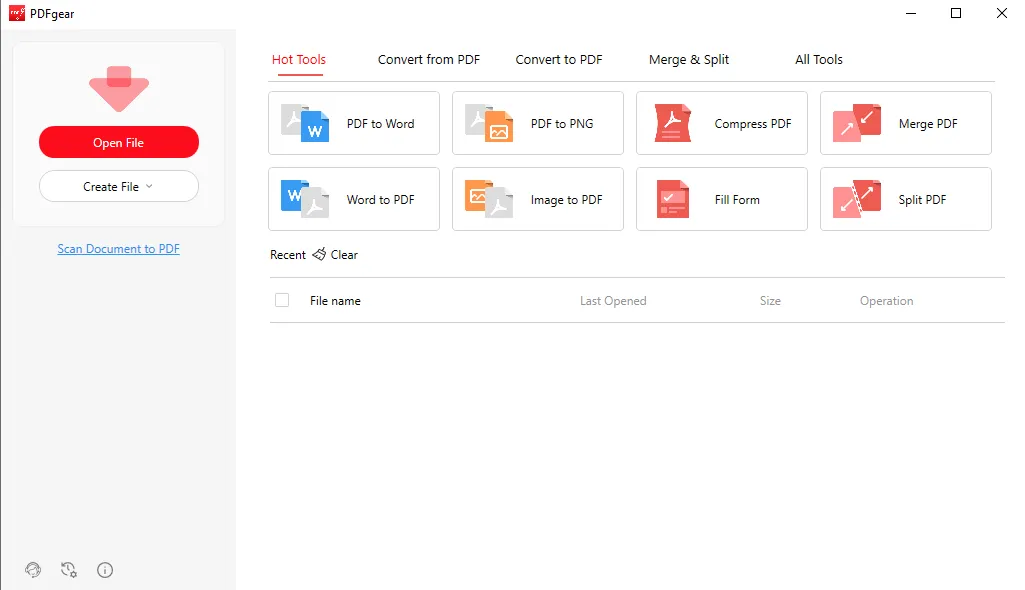Toggle the File name select-all checkbox

coord(282,300)
